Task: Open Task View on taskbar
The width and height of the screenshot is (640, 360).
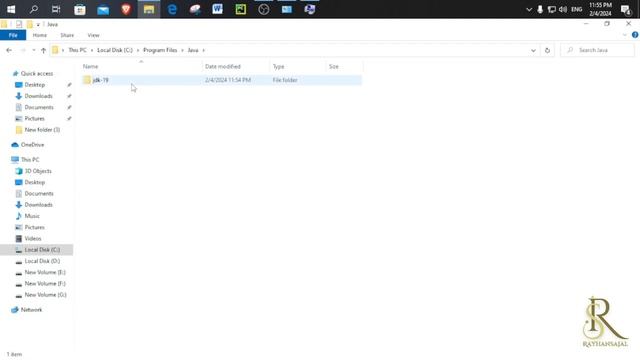Action: point(56,9)
